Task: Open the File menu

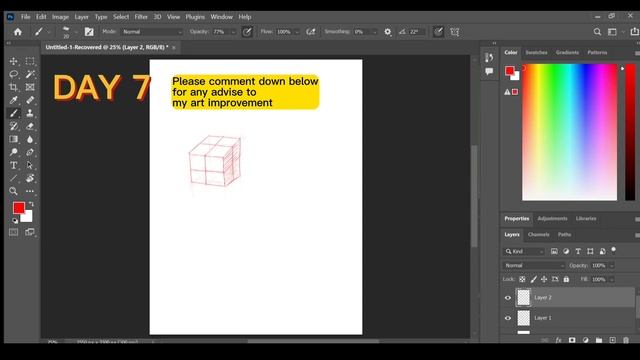Action: click(25, 17)
